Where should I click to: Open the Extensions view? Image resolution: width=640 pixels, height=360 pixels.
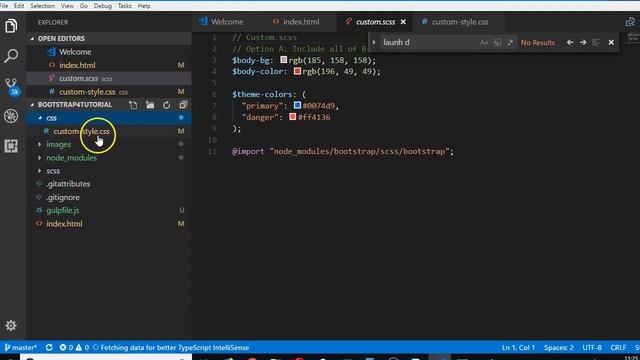coord(11,146)
